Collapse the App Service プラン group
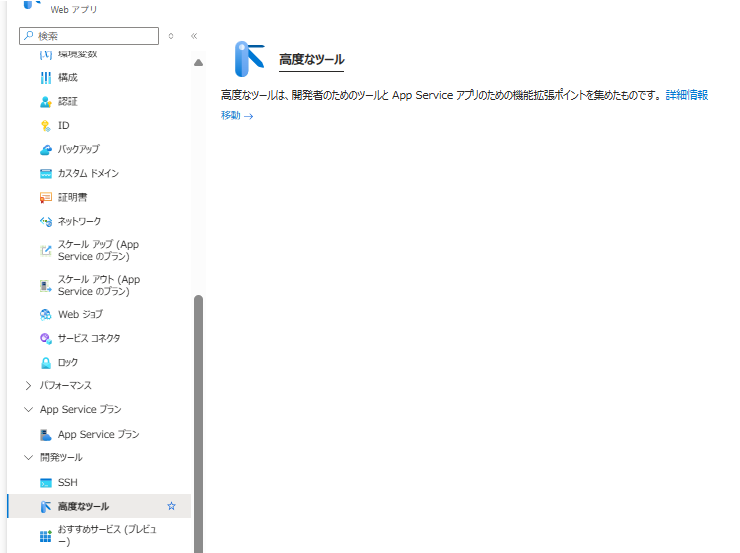 [28, 409]
